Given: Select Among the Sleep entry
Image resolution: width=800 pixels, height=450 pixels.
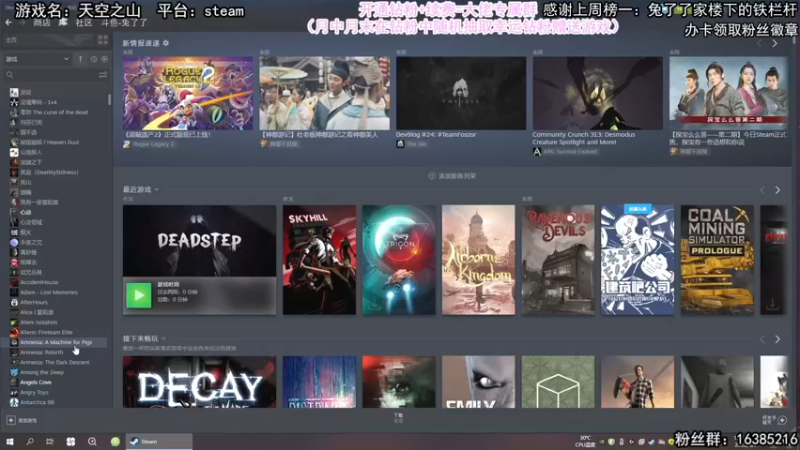Looking at the screenshot, I should 42,372.
